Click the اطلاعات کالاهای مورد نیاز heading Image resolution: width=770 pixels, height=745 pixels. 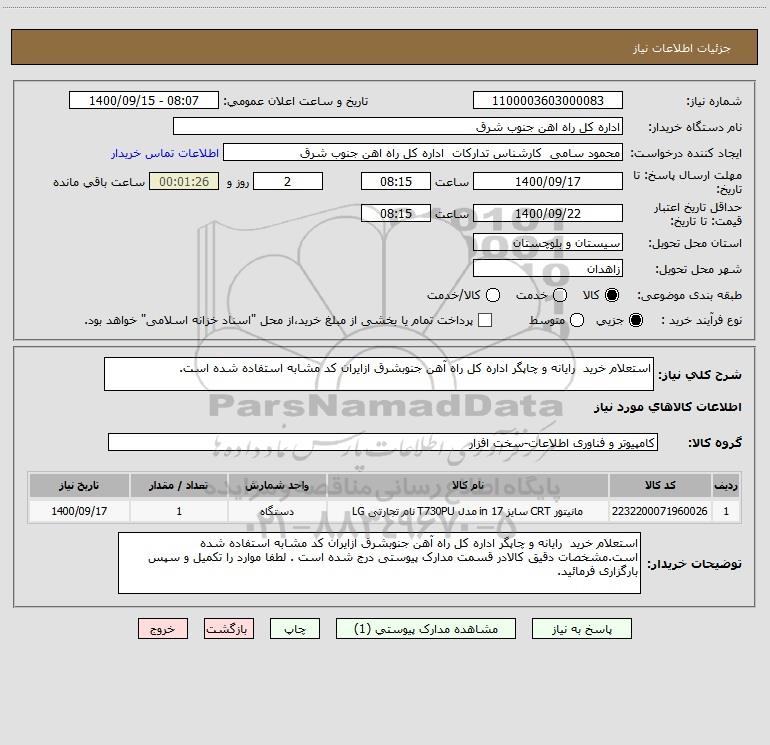click(x=668, y=407)
